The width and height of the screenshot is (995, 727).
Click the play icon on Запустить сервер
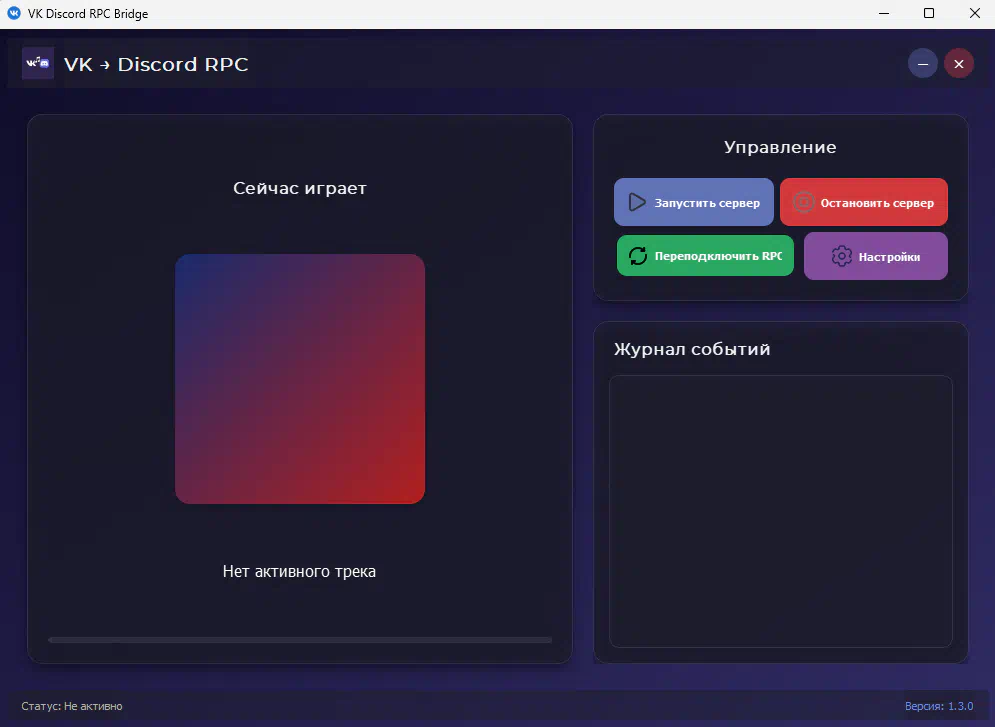tap(636, 202)
